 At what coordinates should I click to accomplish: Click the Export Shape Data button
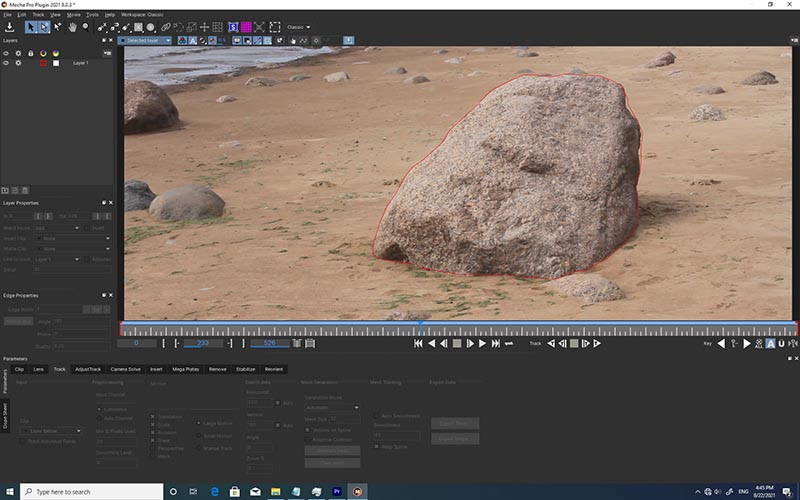(x=455, y=439)
